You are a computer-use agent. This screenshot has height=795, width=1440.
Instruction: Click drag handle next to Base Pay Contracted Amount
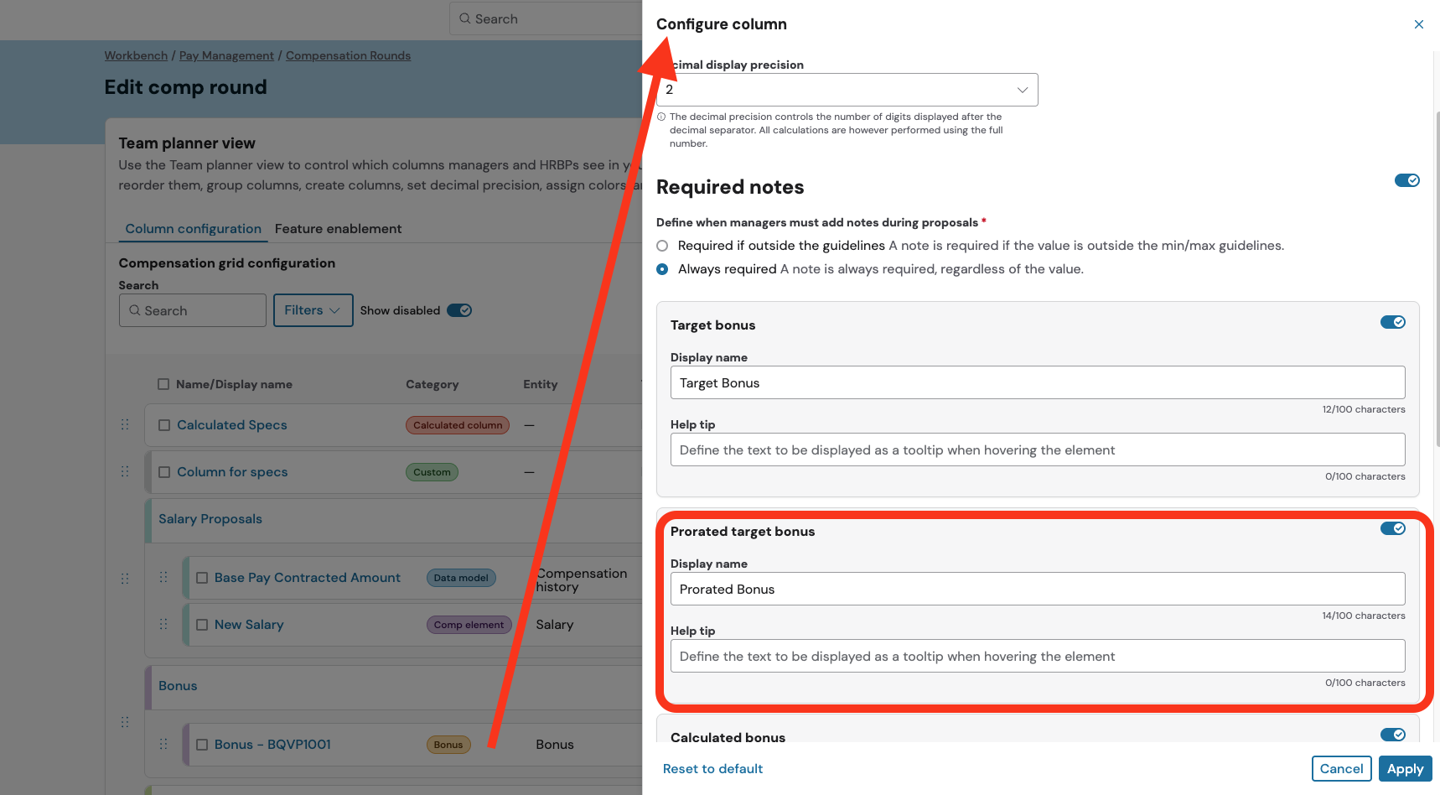(163, 578)
